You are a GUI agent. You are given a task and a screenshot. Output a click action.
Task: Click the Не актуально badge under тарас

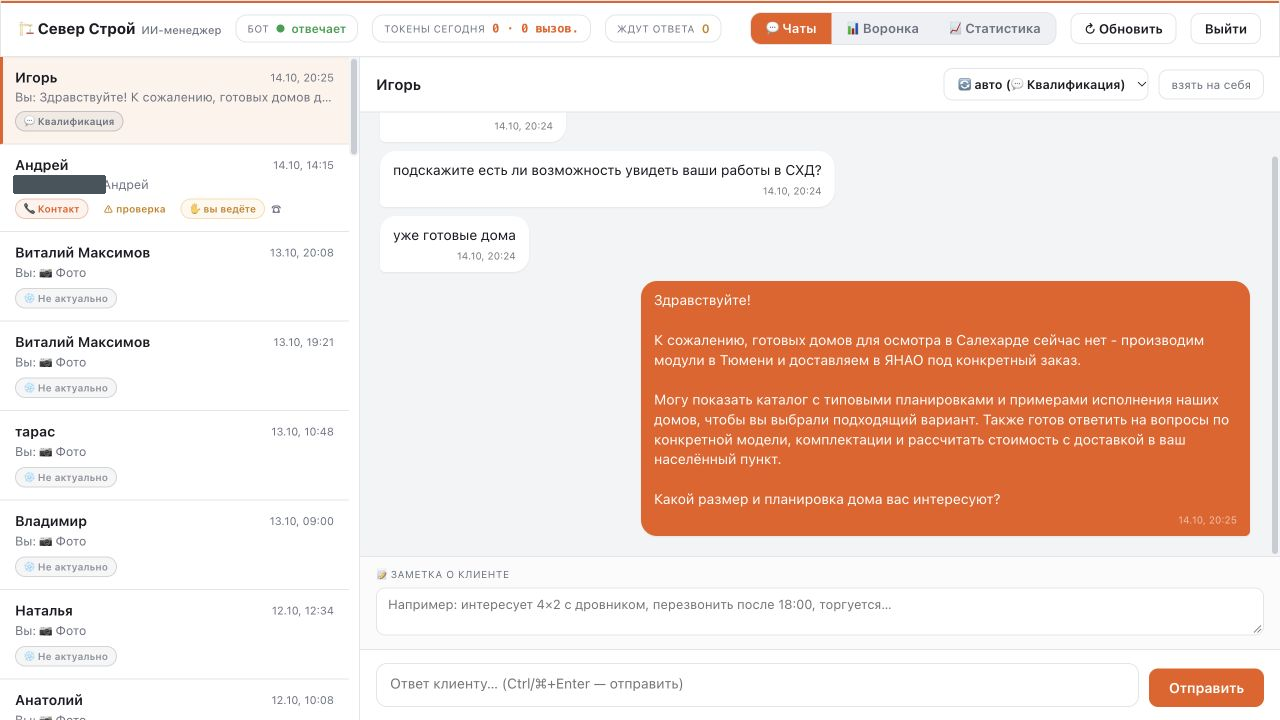(x=66, y=477)
